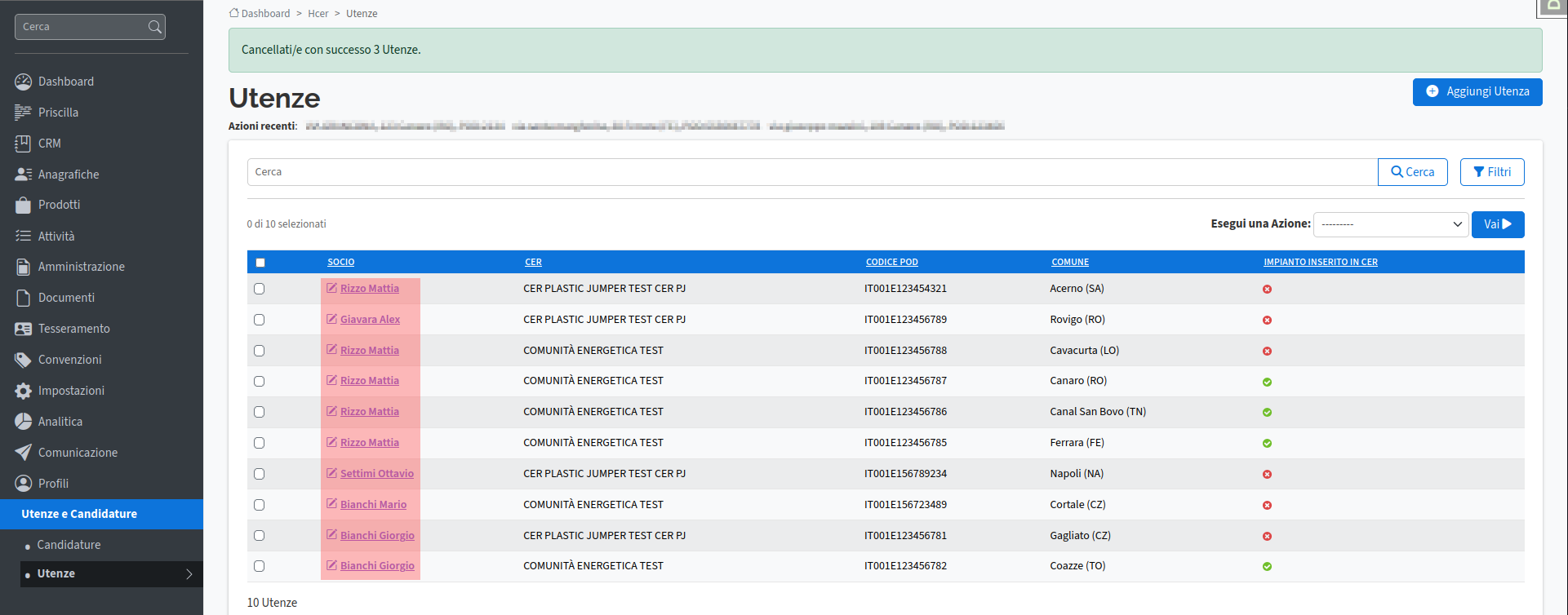Click the blue Cerca search button
This screenshot has height=615, width=1568.
[x=1413, y=172]
